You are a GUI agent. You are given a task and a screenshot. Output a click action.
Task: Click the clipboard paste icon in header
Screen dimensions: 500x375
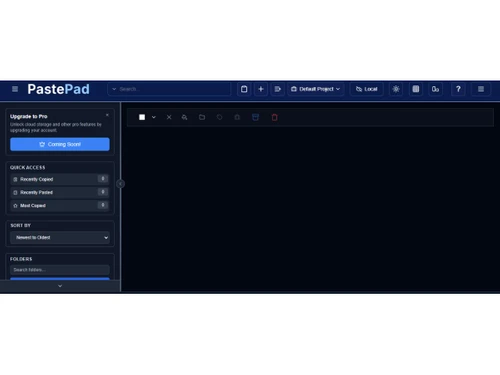244,89
